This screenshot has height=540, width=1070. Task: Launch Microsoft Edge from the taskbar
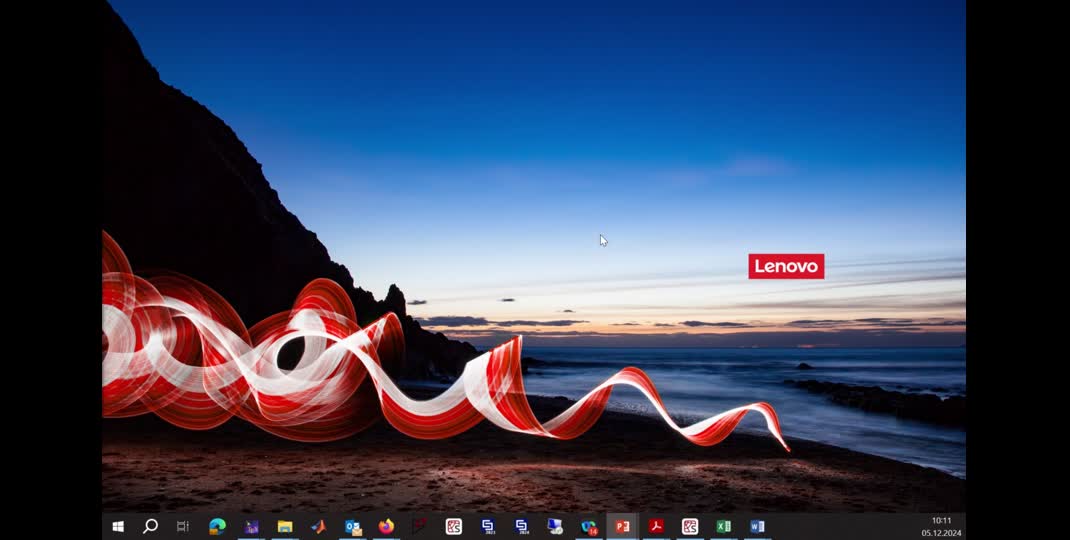click(x=217, y=526)
